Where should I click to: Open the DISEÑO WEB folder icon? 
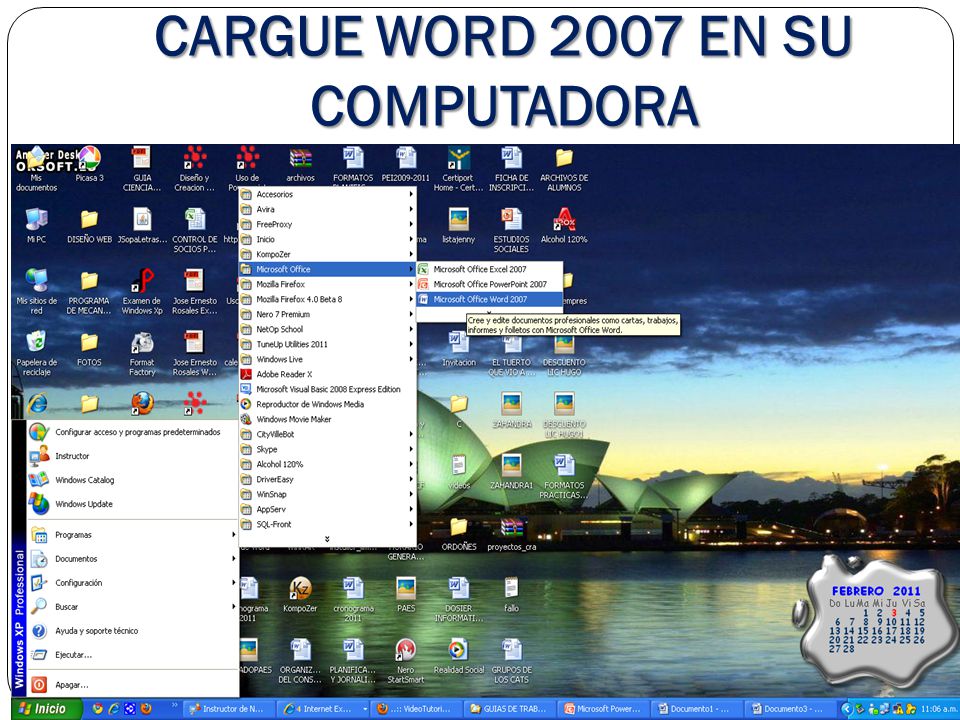point(89,225)
